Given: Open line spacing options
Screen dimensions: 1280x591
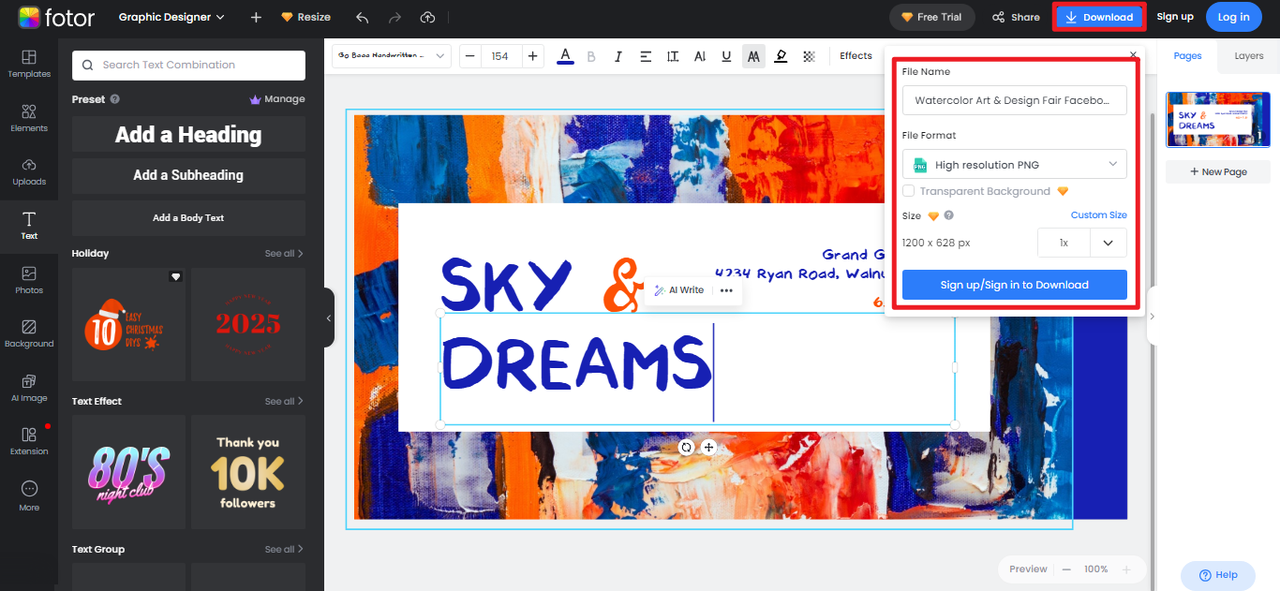Looking at the screenshot, I should [x=673, y=56].
